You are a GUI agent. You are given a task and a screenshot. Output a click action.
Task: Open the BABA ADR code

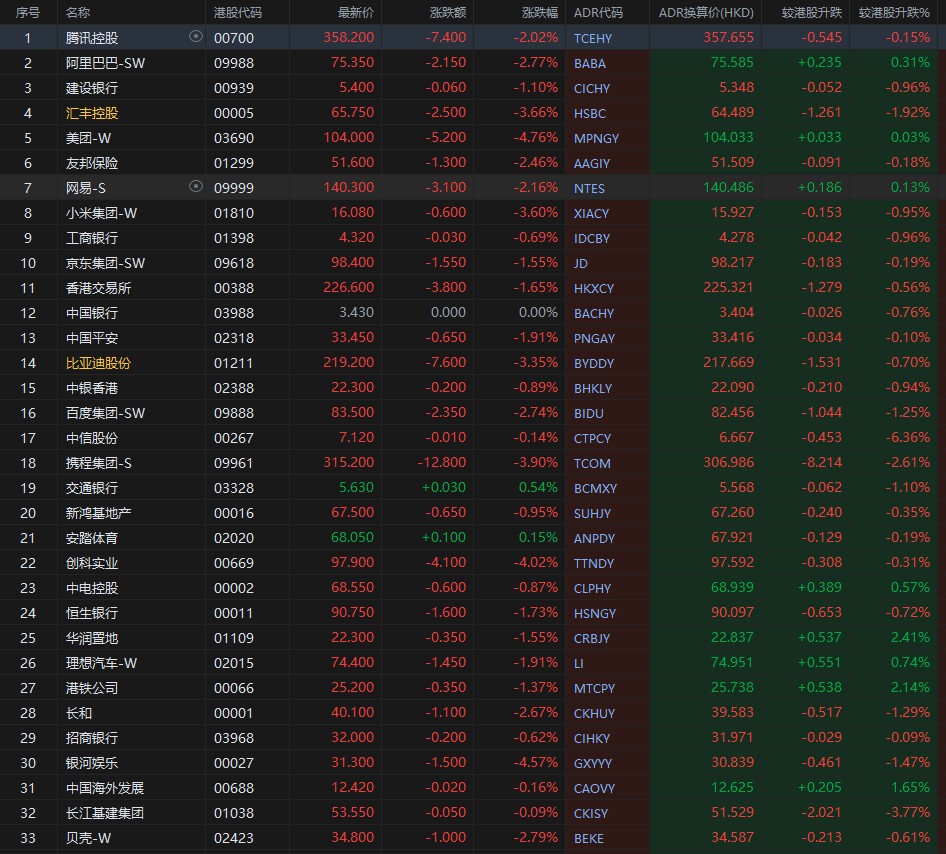[589, 63]
